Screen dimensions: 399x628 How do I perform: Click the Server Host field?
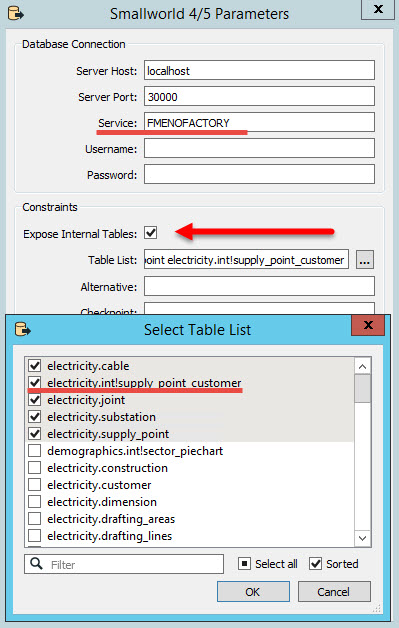pos(259,70)
